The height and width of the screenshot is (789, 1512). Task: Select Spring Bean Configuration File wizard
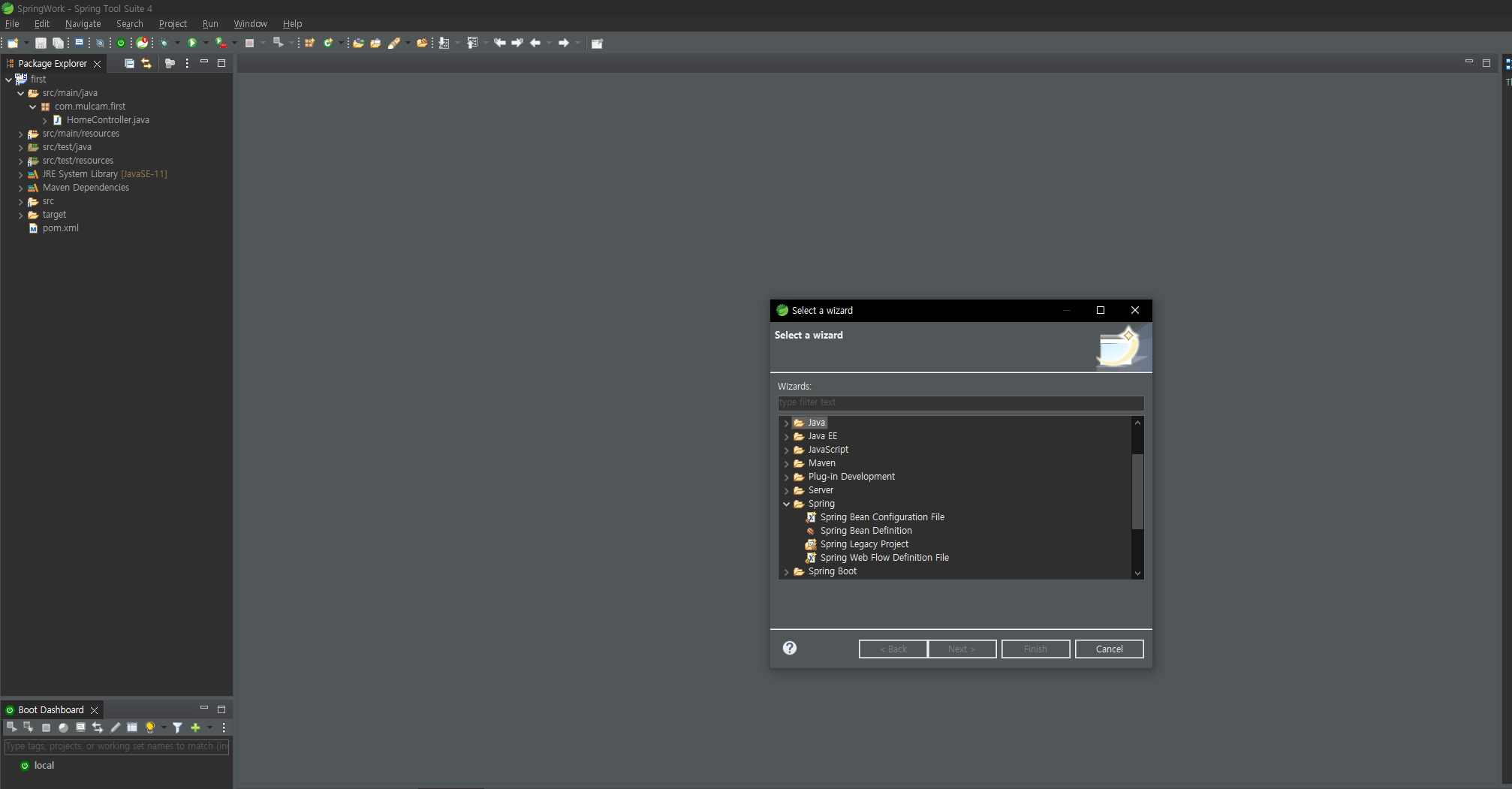click(882, 517)
